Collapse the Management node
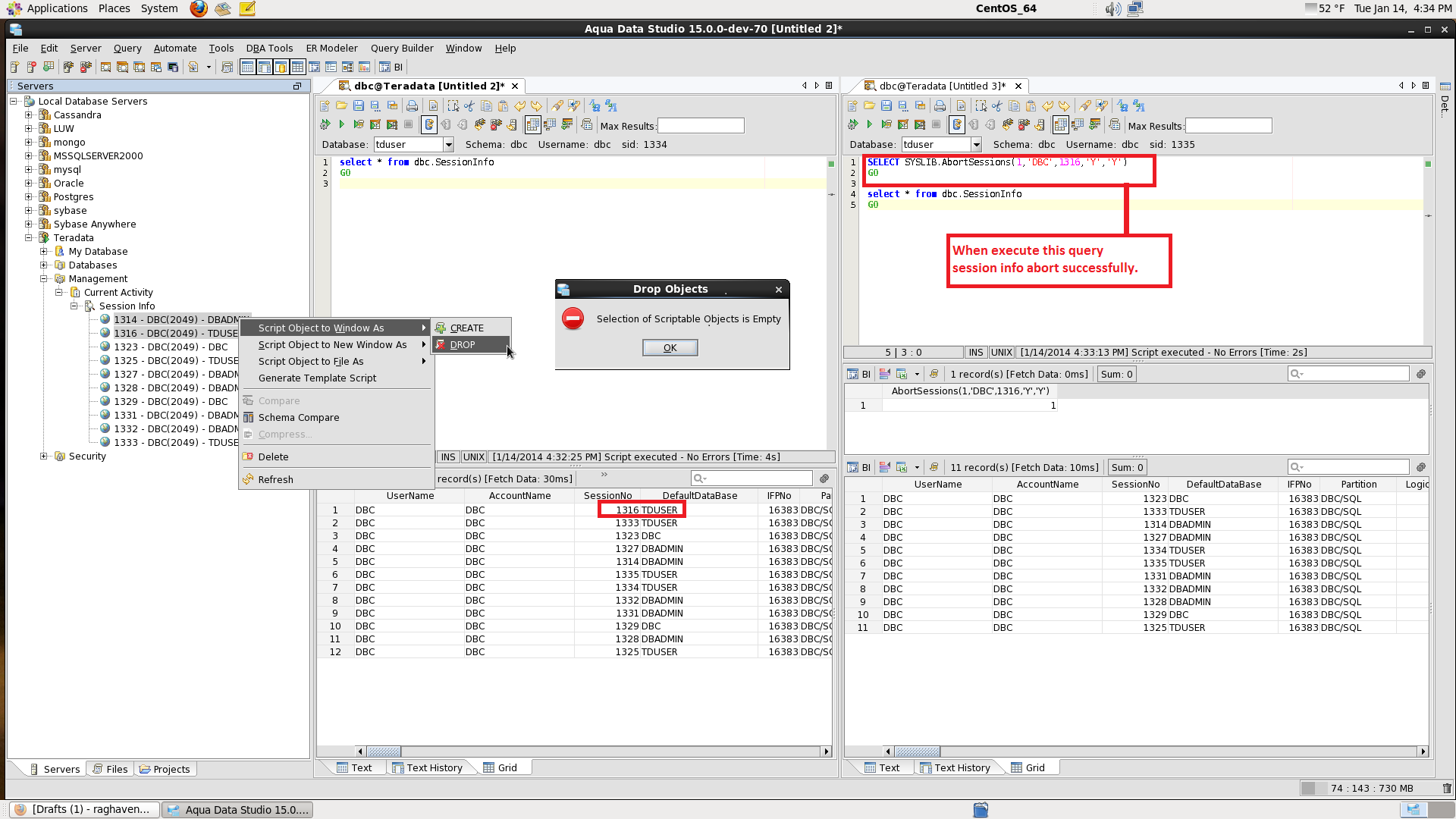 pos(44,279)
